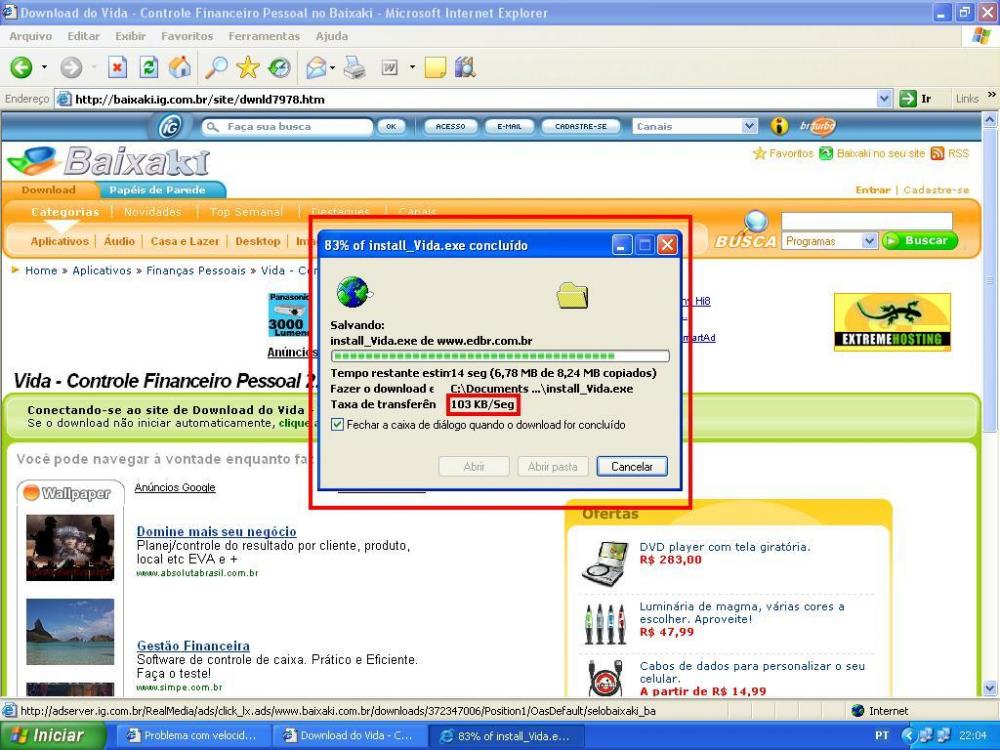Click the Mail envelope toolbar icon
The height and width of the screenshot is (750, 1000).
click(x=316, y=67)
